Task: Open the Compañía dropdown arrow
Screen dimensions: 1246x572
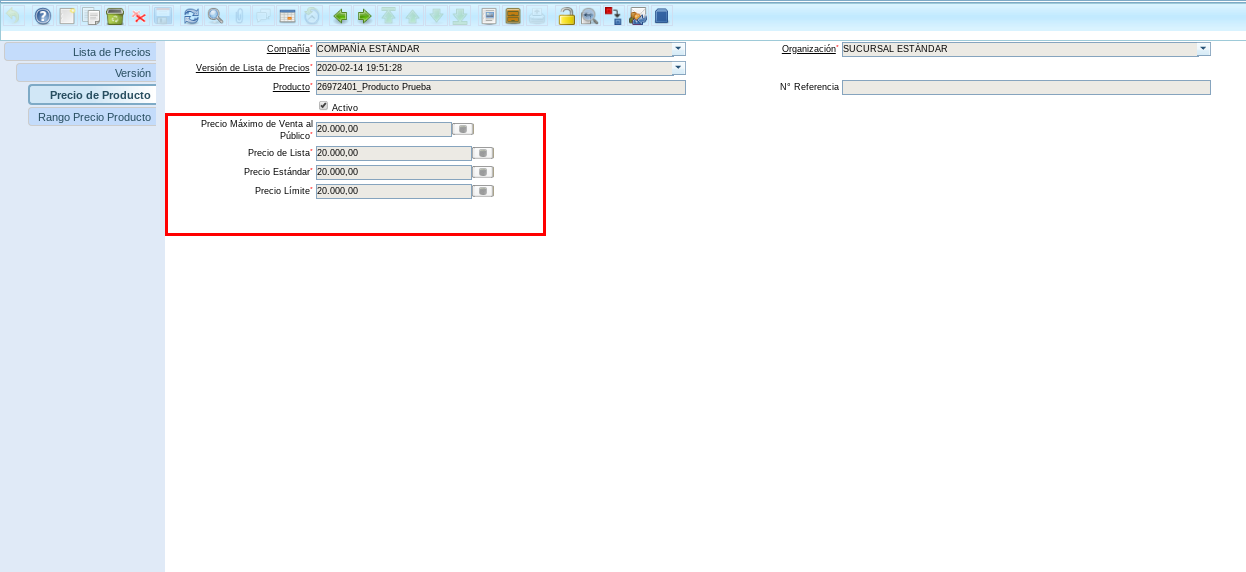Action: [679, 49]
